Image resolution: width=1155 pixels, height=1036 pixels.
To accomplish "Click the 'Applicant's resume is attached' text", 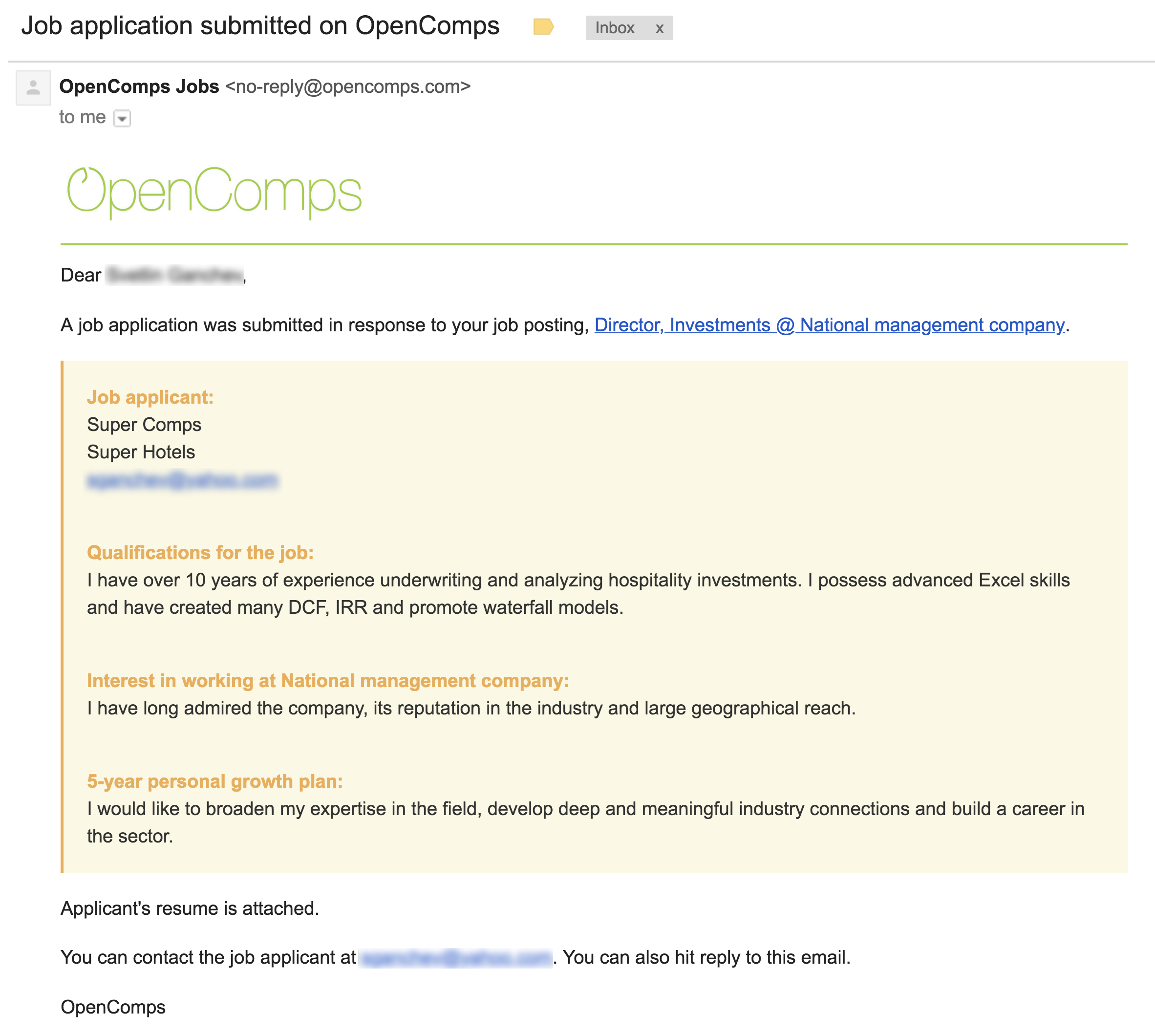I will coord(190,908).
